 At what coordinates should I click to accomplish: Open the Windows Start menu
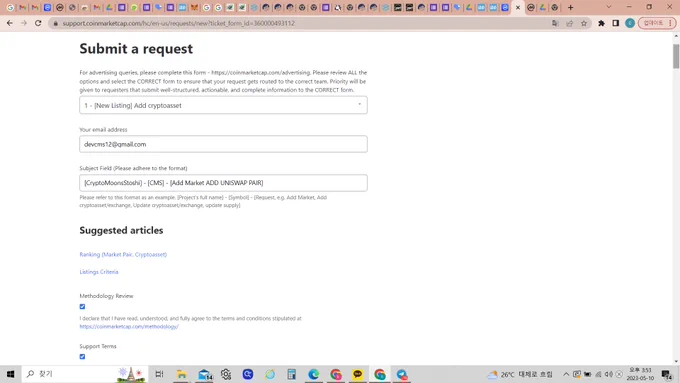[x=10, y=374]
